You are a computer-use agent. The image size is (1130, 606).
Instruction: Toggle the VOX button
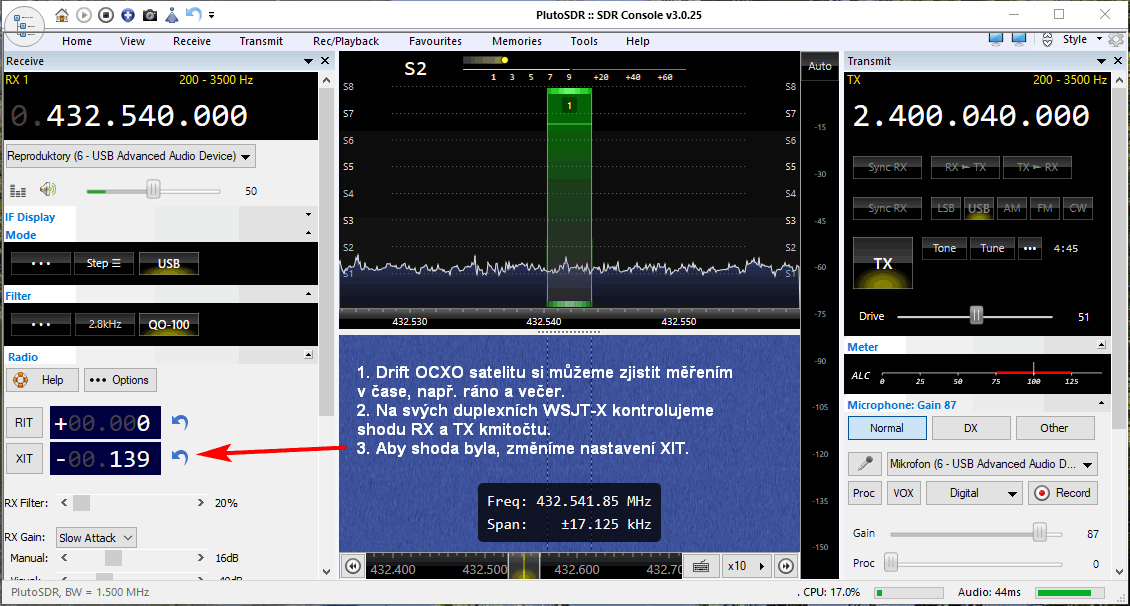(903, 493)
